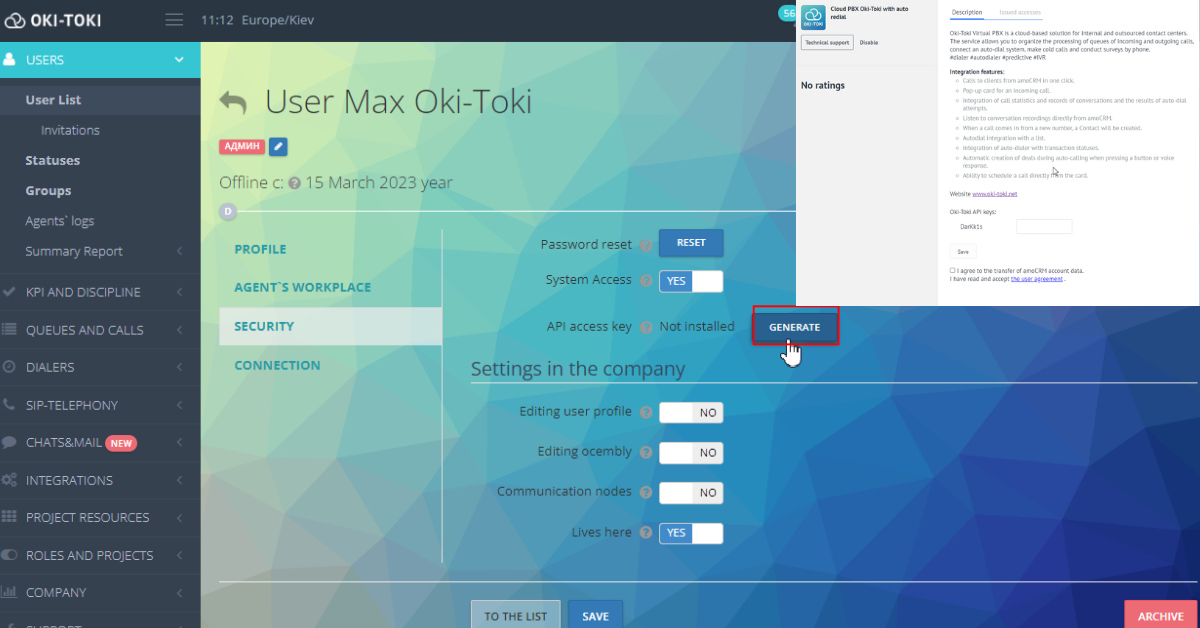Click the blue pencil edit icon
This screenshot has height=628, width=1200.
tap(278, 146)
